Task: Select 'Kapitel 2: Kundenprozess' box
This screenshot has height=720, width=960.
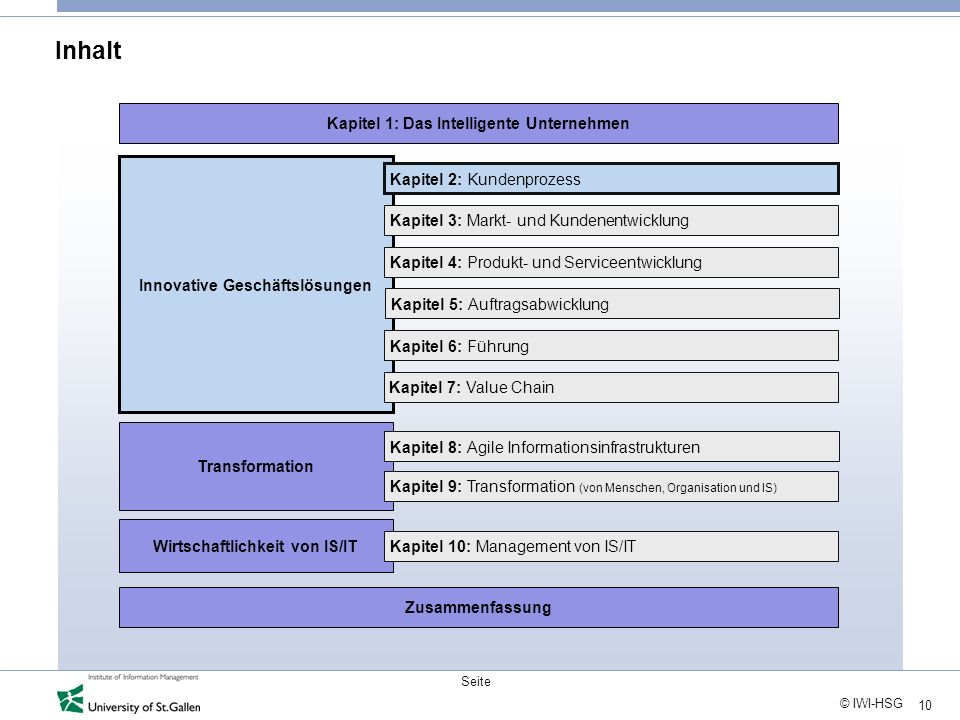Action: click(x=612, y=179)
